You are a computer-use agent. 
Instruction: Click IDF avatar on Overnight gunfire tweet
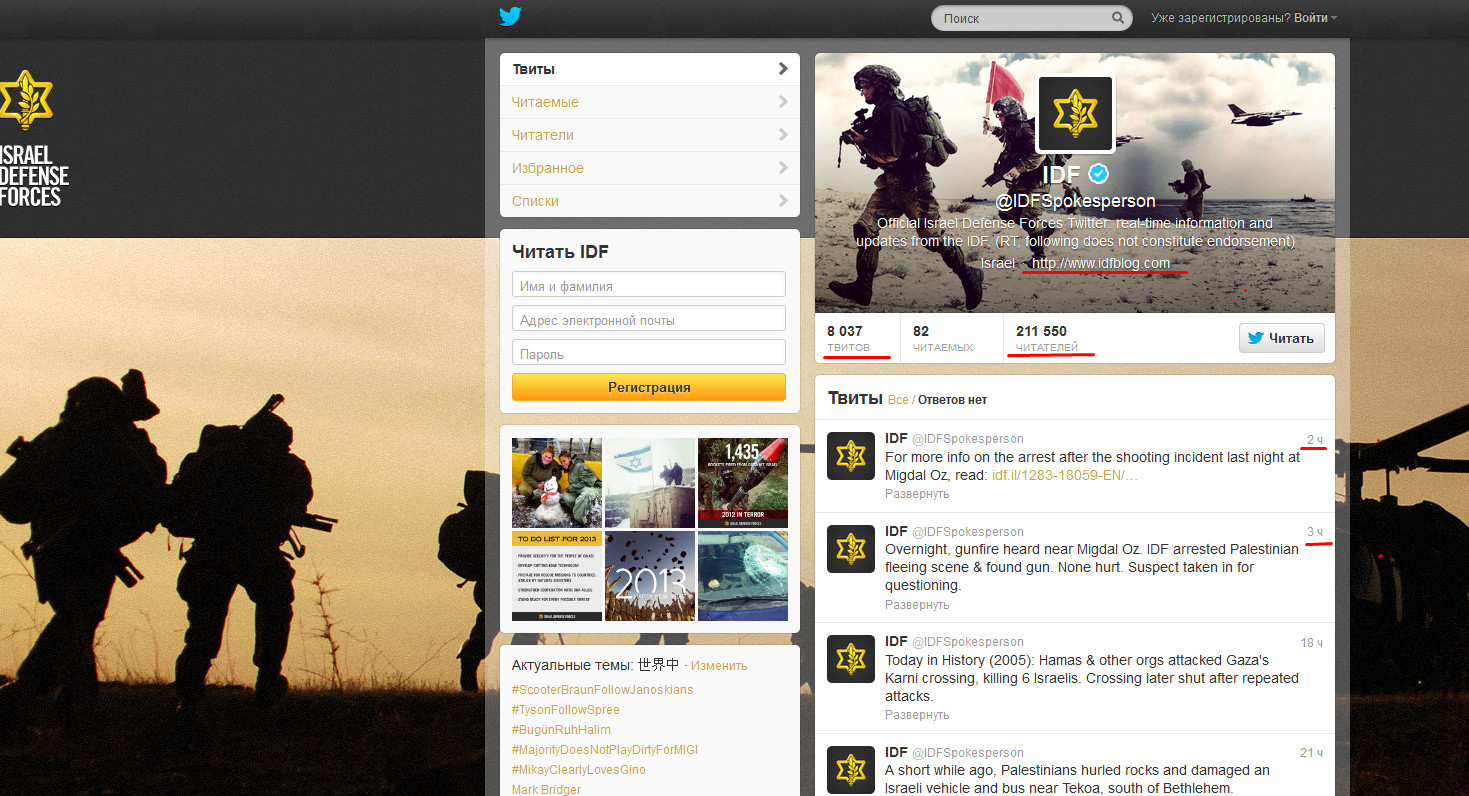(851, 549)
